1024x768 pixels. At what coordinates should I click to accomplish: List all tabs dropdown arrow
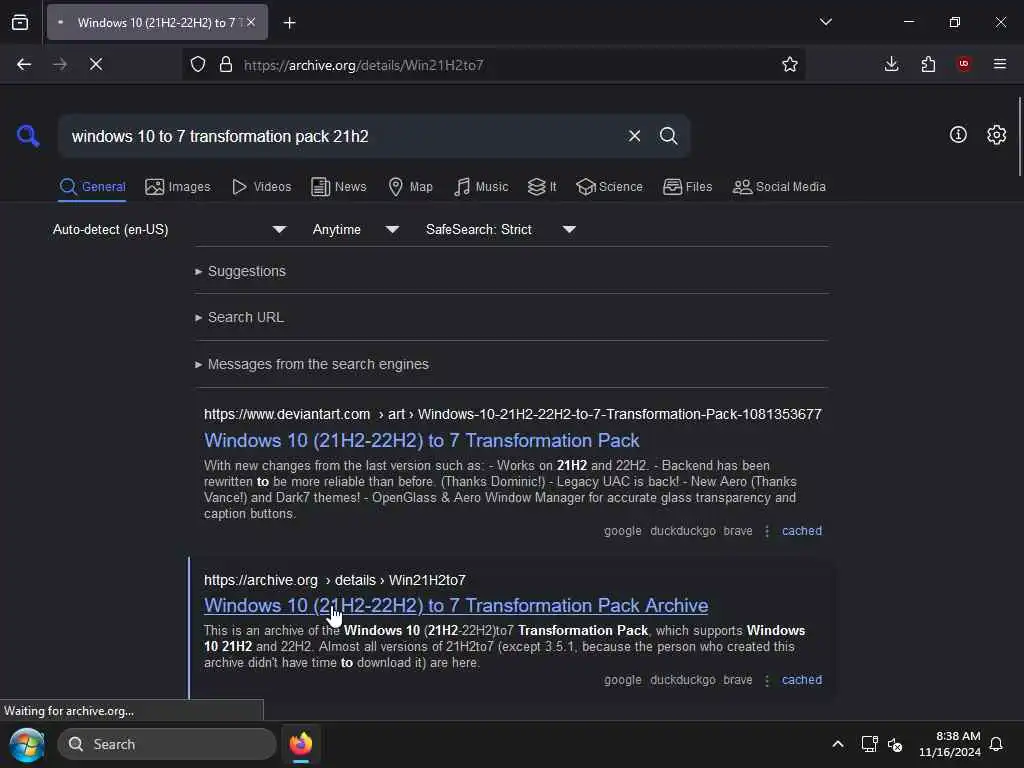pos(825,22)
